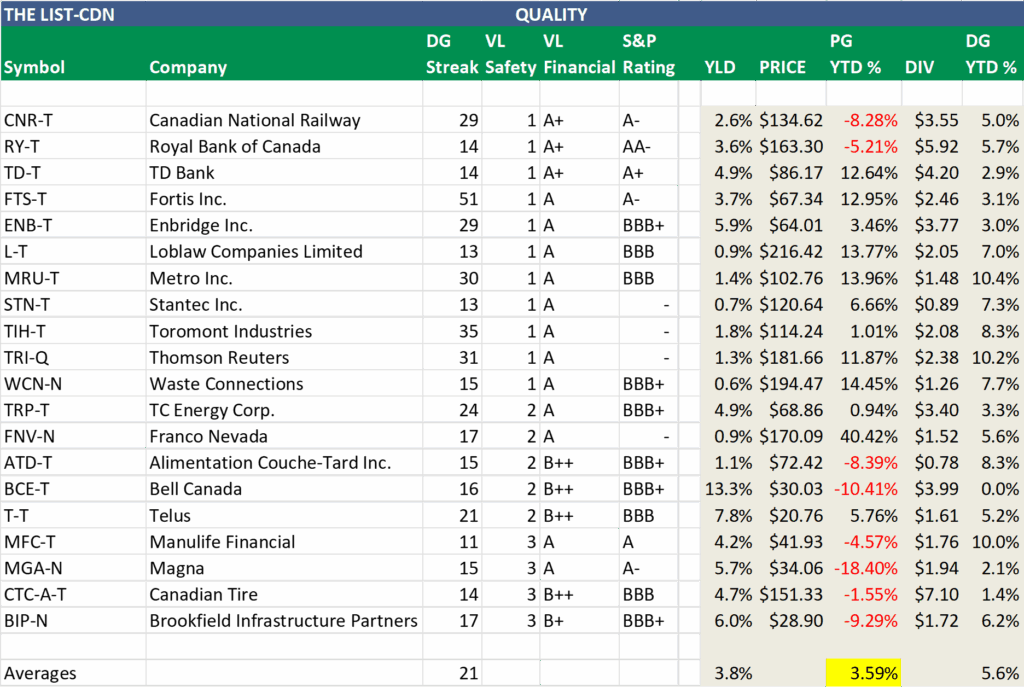Select Loblaw Companies Limited cell
The width and height of the screenshot is (1024, 687).
click(x=285, y=251)
